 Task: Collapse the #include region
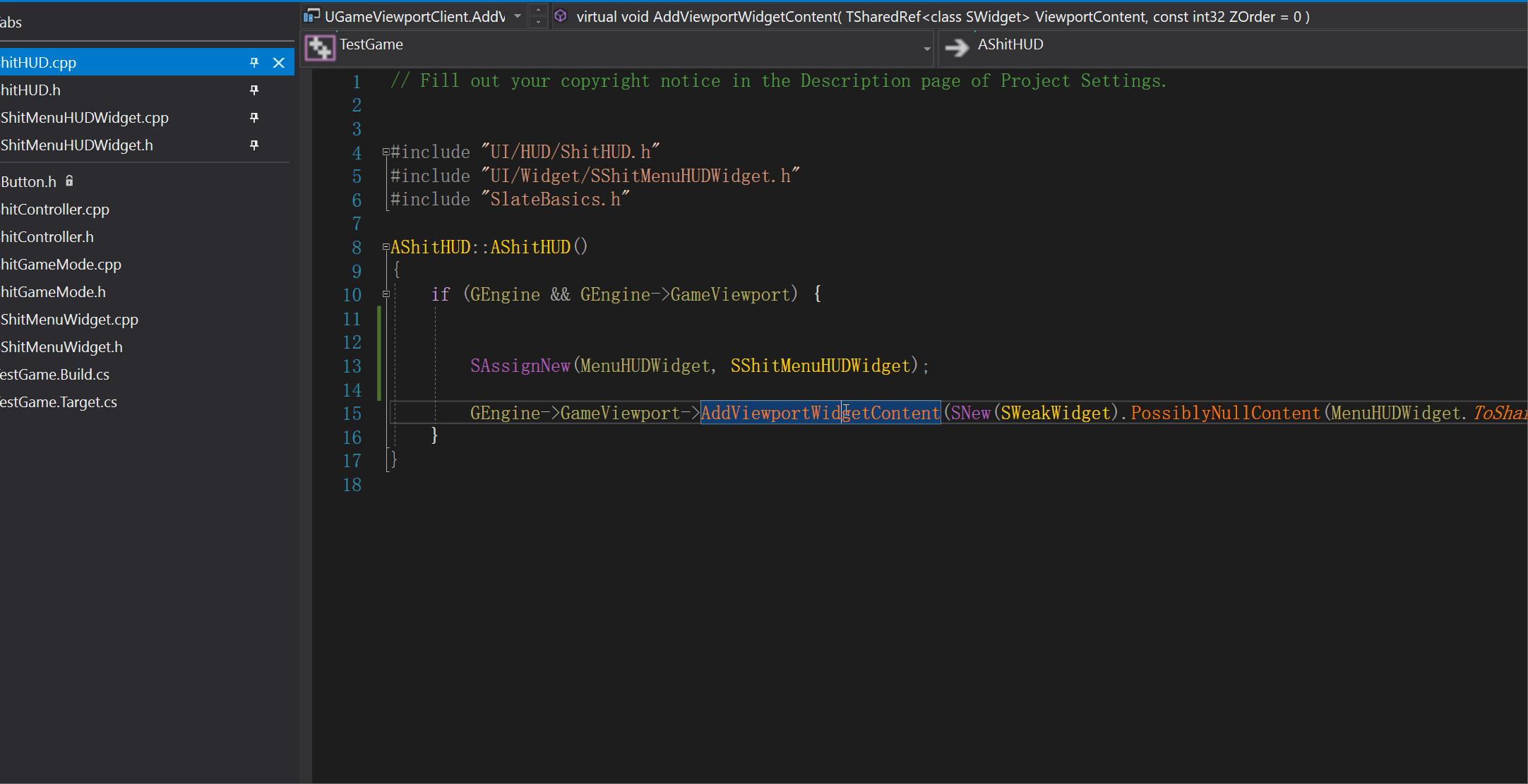tap(386, 152)
